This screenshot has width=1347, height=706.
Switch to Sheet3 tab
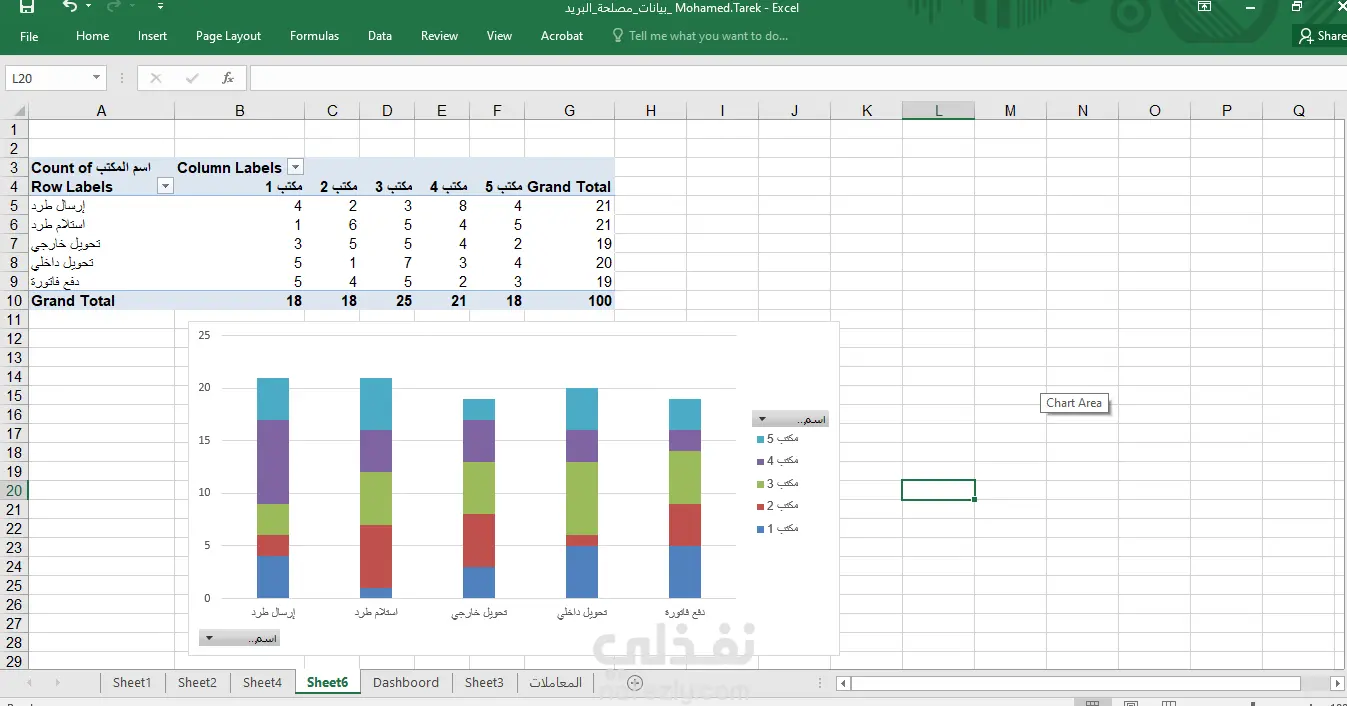coord(484,682)
